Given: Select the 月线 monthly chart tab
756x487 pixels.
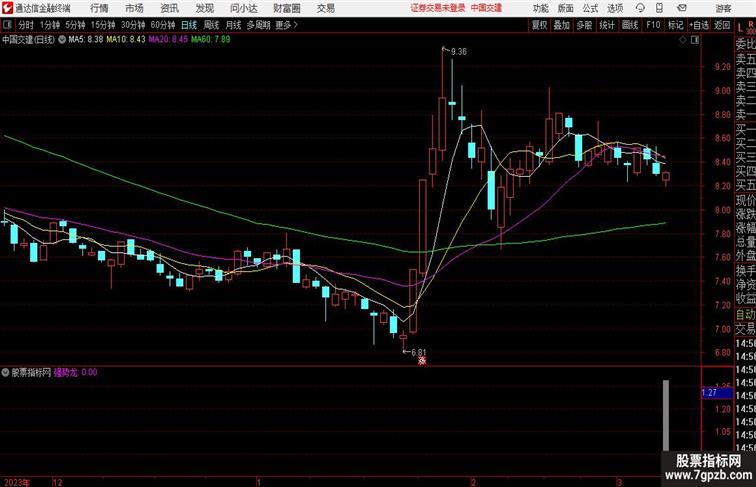Looking at the screenshot, I should [233, 25].
